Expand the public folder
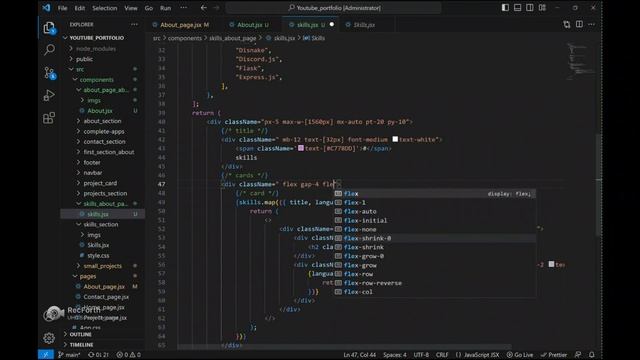The width and height of the screenshot is (640, 360). [x=84, y=59]
